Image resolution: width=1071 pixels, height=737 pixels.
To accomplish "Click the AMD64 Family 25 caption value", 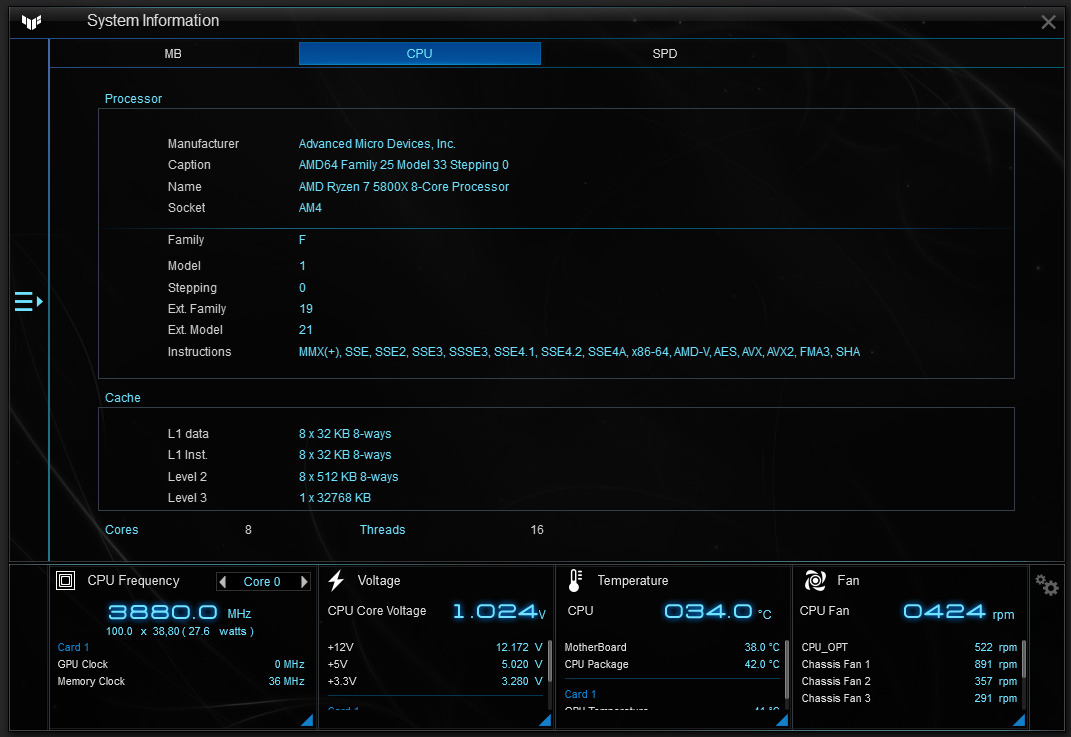I will pyautogui.click(x=404, y=165).
